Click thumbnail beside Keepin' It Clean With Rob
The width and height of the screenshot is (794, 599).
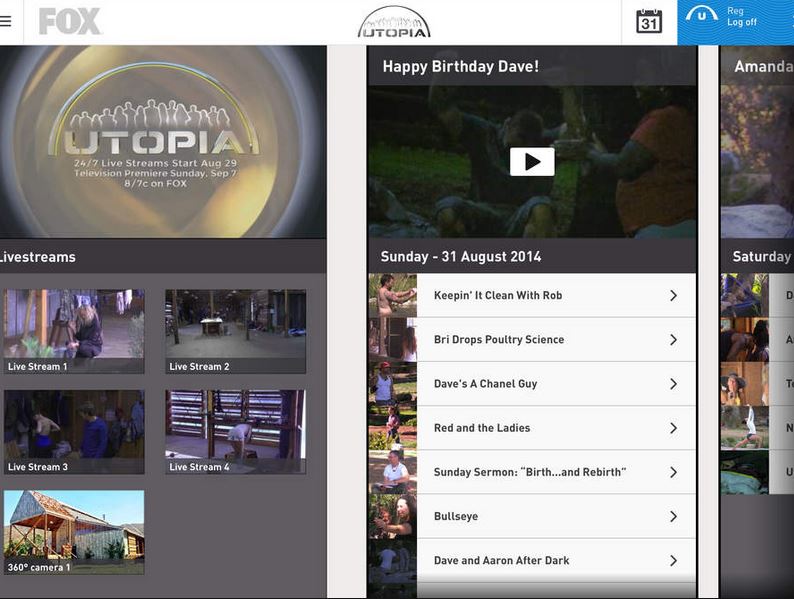[x=393, y=296]
